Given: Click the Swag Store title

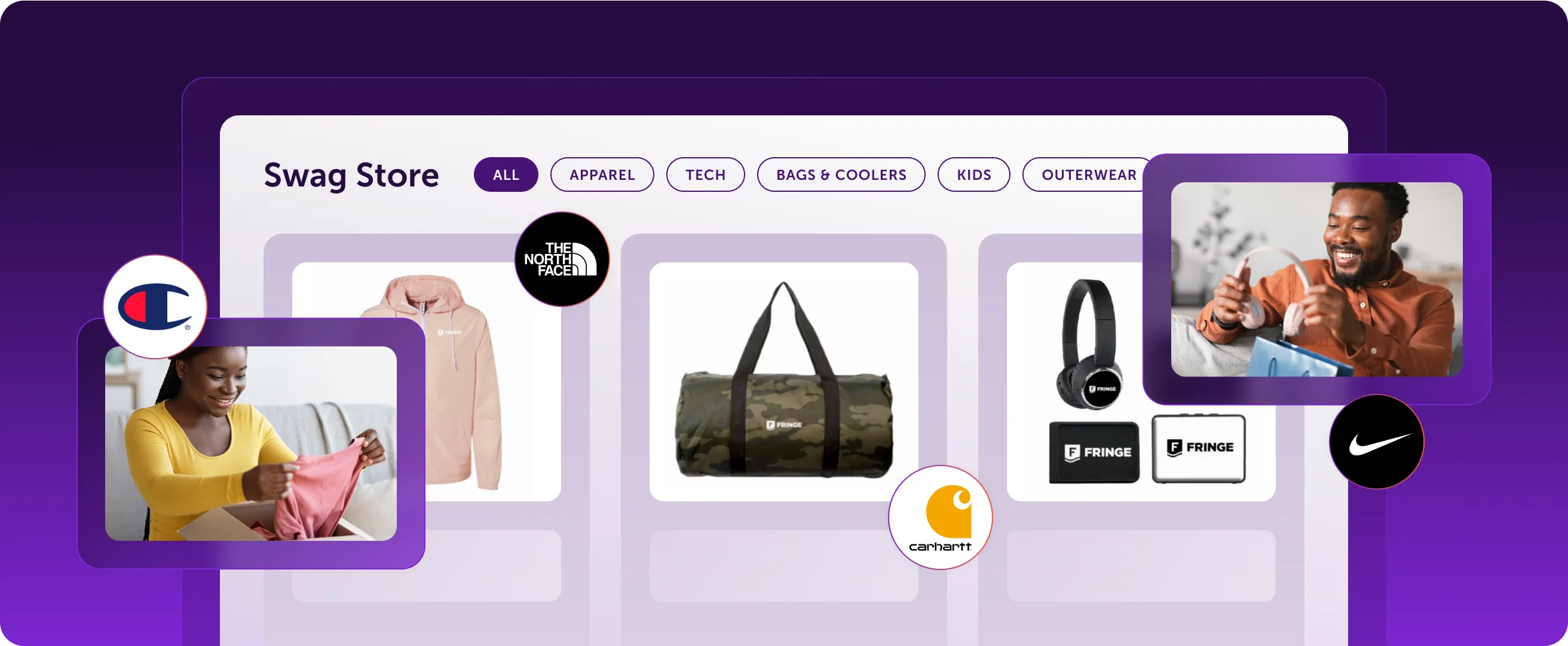Looking at the screenshot, I should pos(351,175).
